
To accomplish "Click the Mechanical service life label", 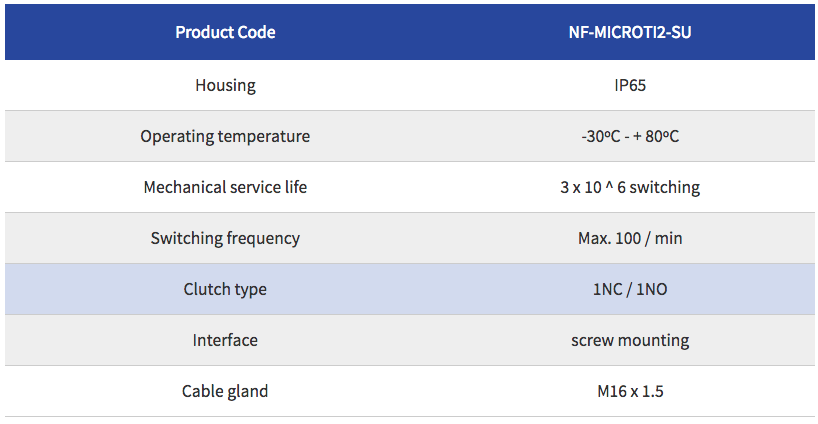I will pos(225,187).
